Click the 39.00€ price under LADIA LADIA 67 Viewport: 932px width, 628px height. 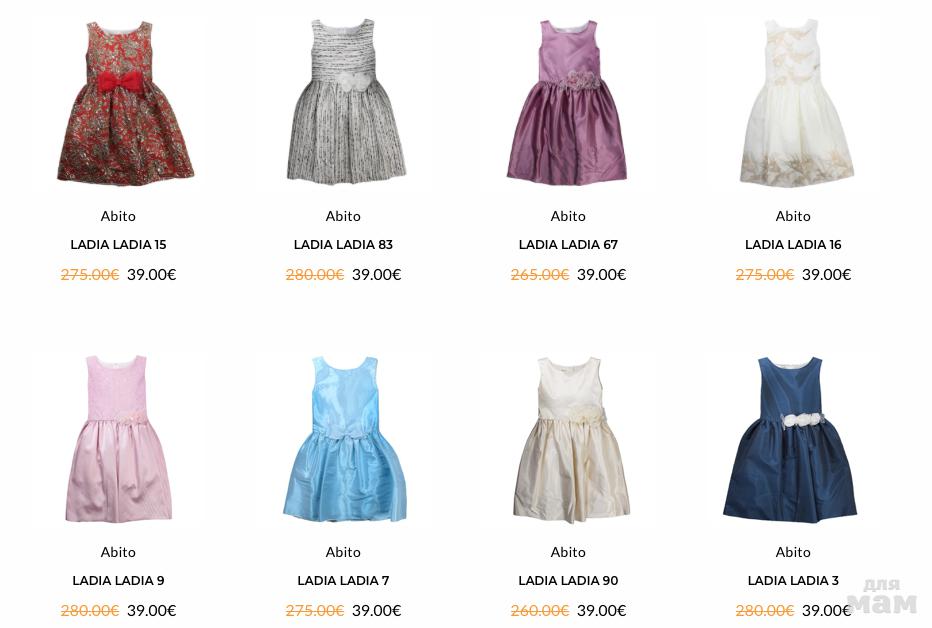coord(602,274)
